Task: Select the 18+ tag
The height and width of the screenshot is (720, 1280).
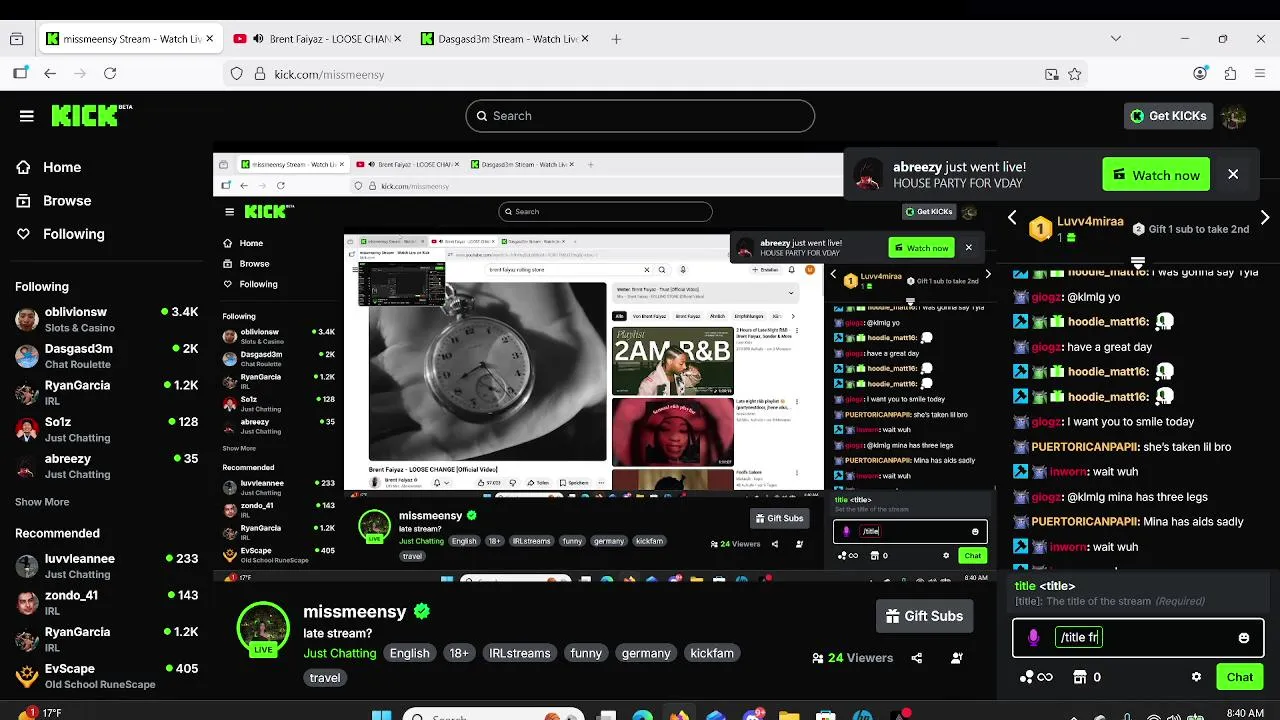Action: point(459,653)
